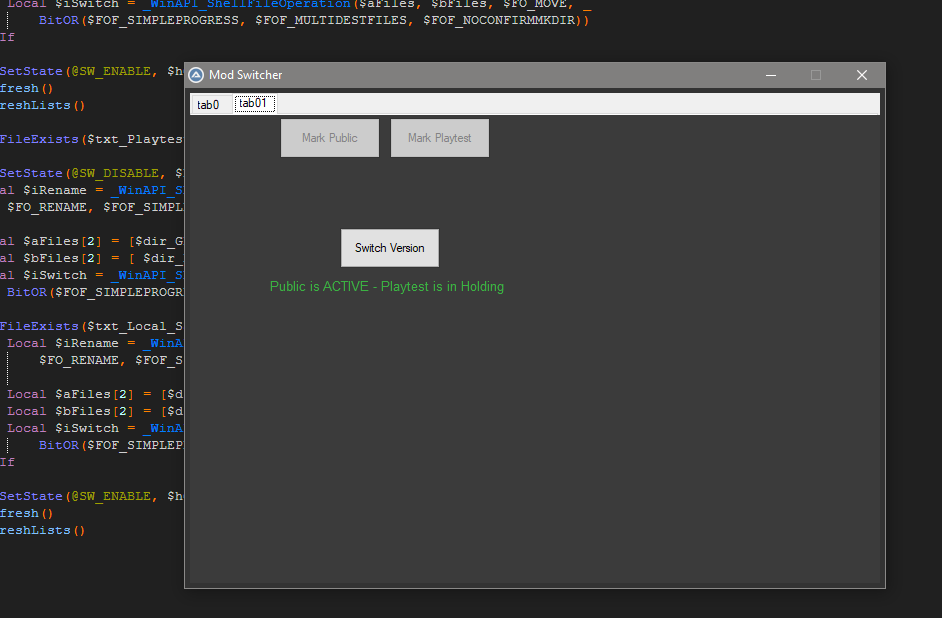Click the Switch Version button
Viewport: 942px width, 618px height.
point(390,248)
